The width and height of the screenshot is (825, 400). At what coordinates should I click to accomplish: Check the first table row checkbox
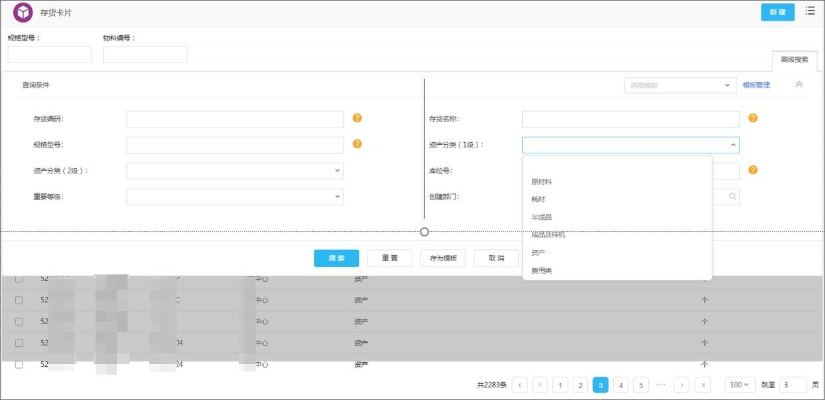[x=19, y=279]
